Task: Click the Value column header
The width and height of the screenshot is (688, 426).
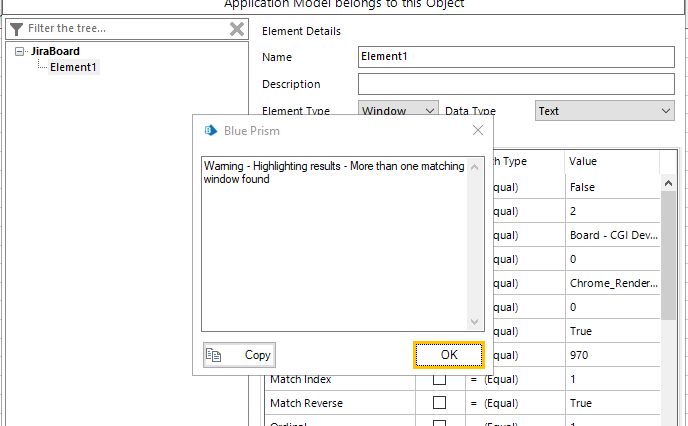Action: [x=612, y=161]
